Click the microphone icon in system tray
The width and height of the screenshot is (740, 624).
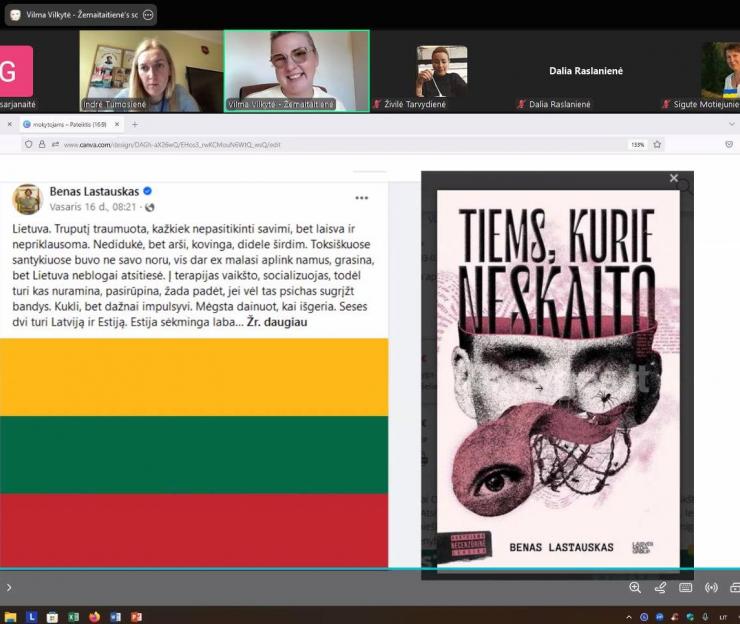(x=705, y=617)
